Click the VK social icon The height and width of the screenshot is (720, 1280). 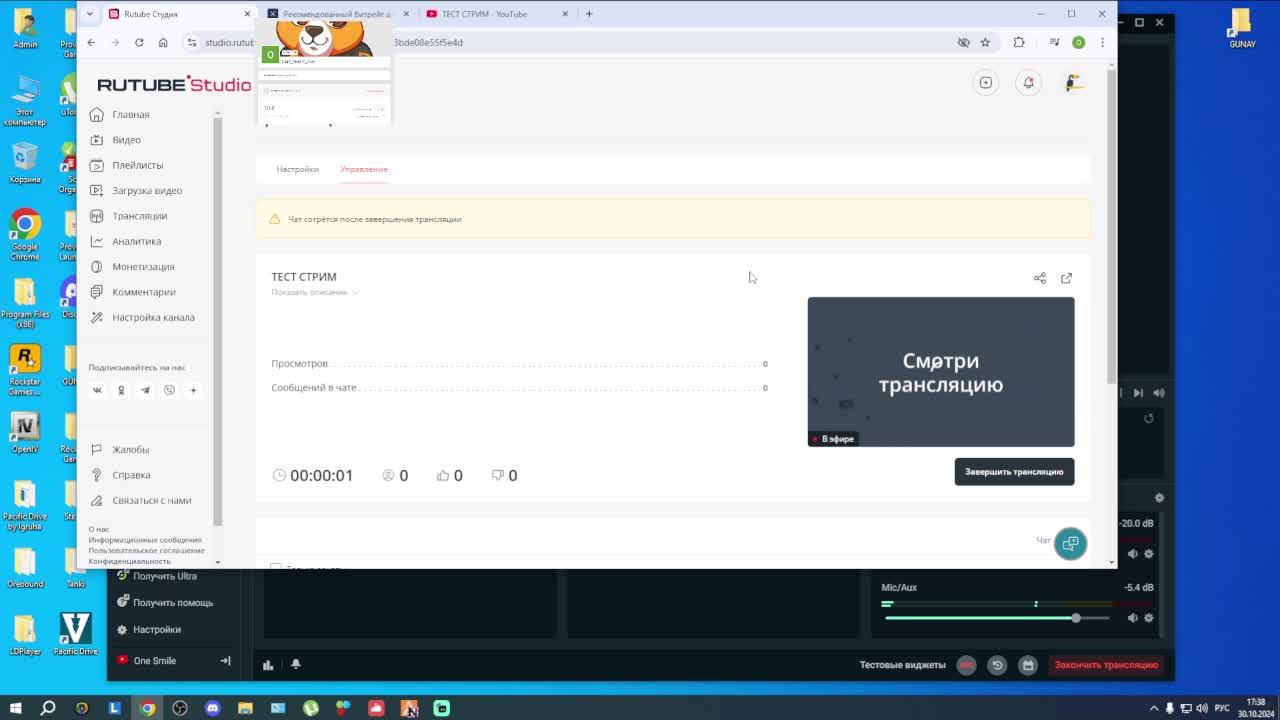(x=97, y=390)
